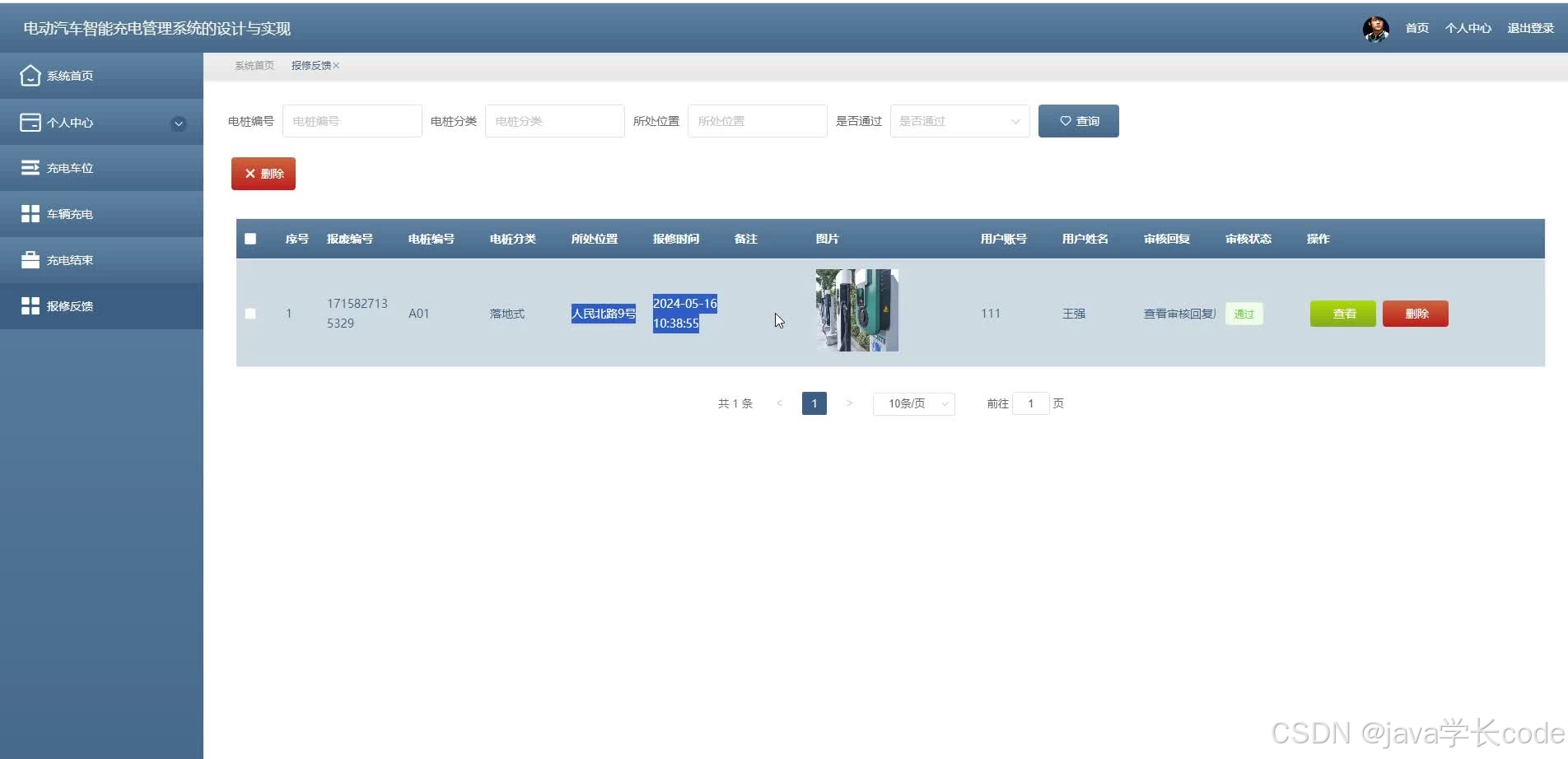Click the 通过 status tag
The height and width of the screenshot is (759, 1568).
[1244, 314]
